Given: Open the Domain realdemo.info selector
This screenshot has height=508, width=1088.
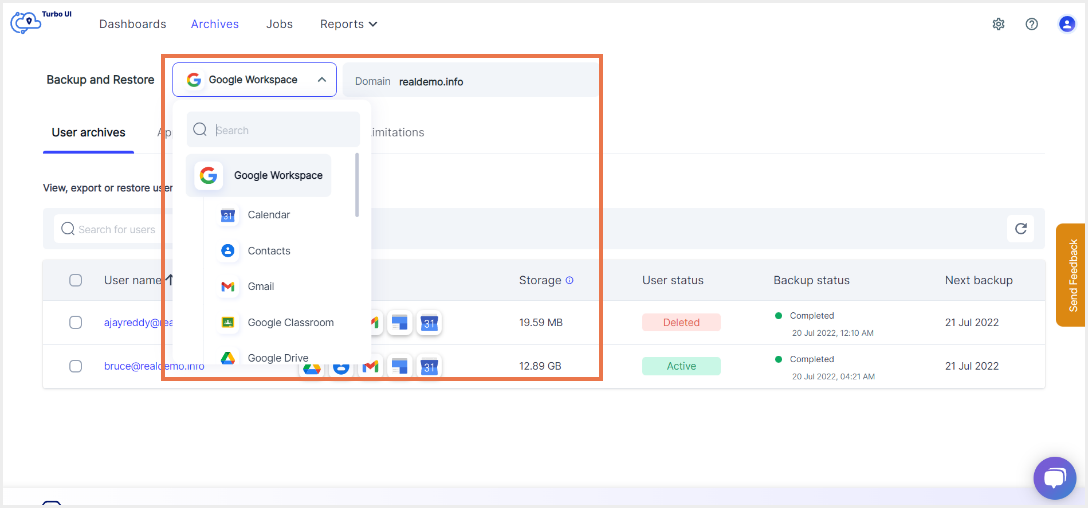Looking at the screenshot, I should click(x=470, y=81).
